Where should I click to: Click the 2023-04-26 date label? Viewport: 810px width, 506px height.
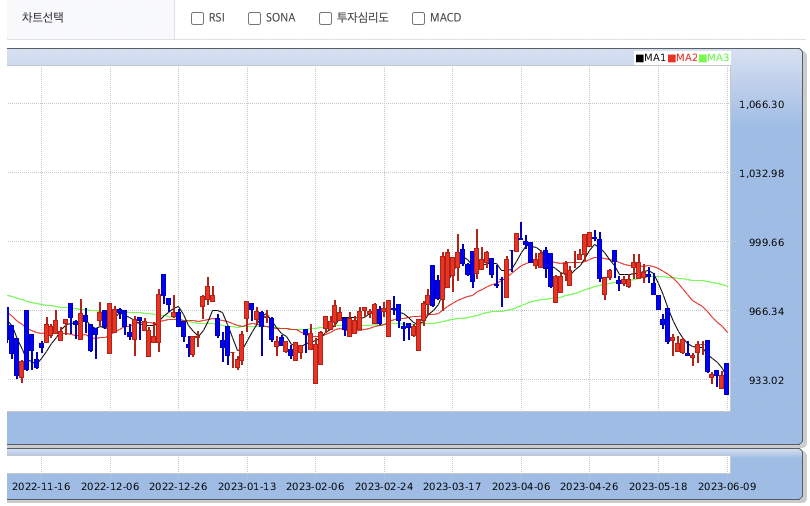(x=589, y=486)
